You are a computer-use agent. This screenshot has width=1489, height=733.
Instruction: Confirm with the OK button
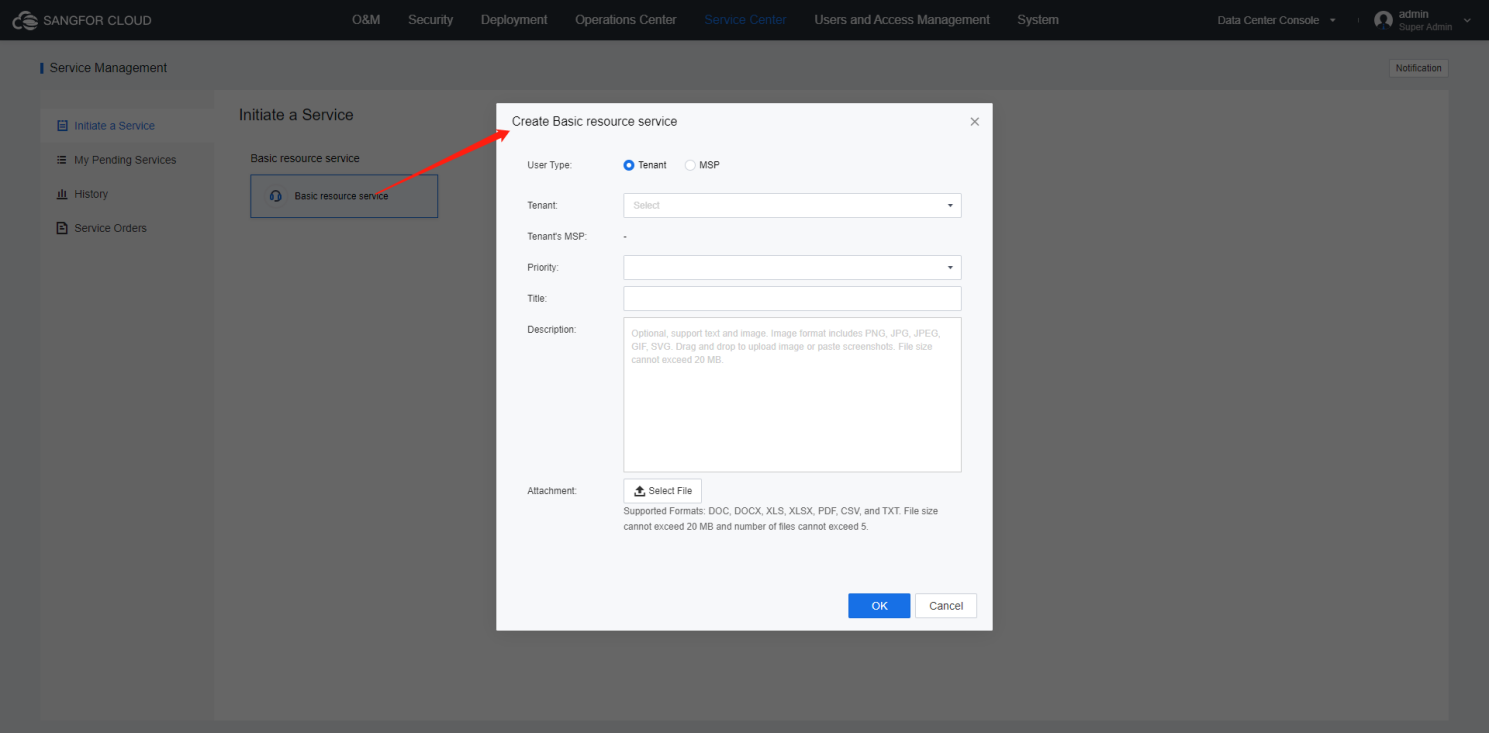879,606
